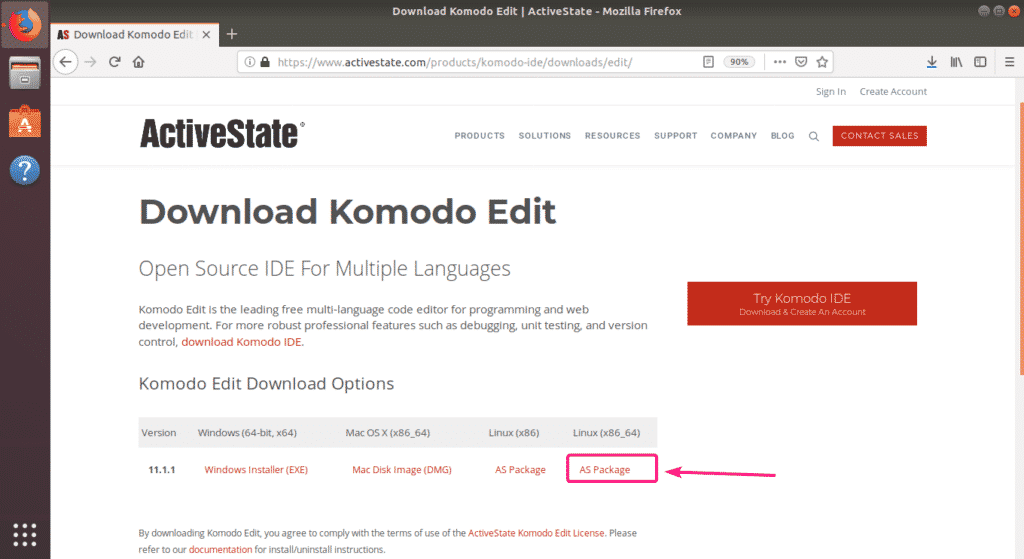Go back to the previous page
1024x559 pixels.
click(65, 62)
